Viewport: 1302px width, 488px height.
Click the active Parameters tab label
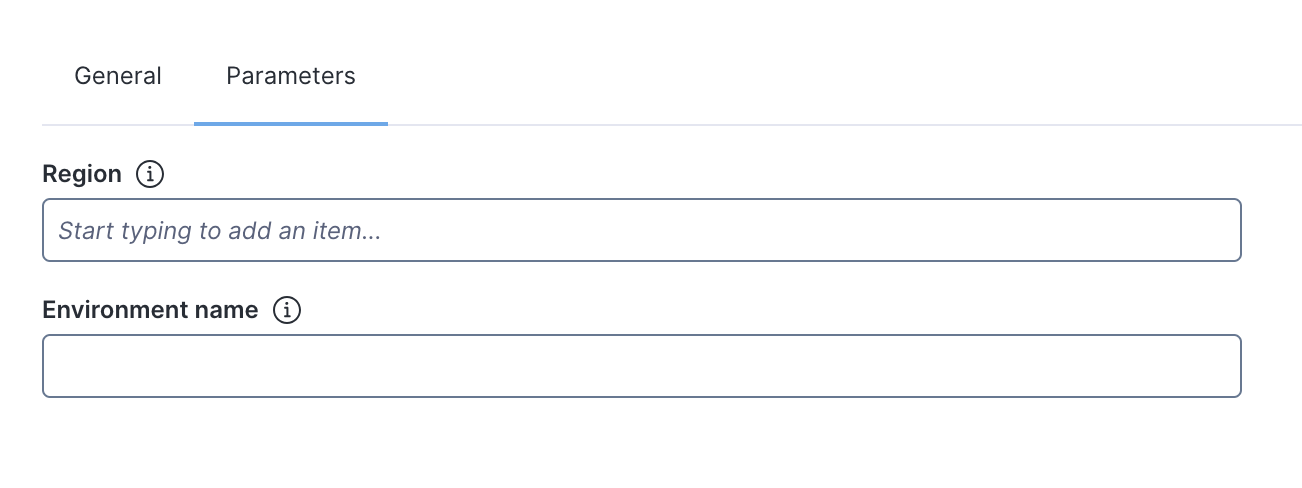(290, 76)
